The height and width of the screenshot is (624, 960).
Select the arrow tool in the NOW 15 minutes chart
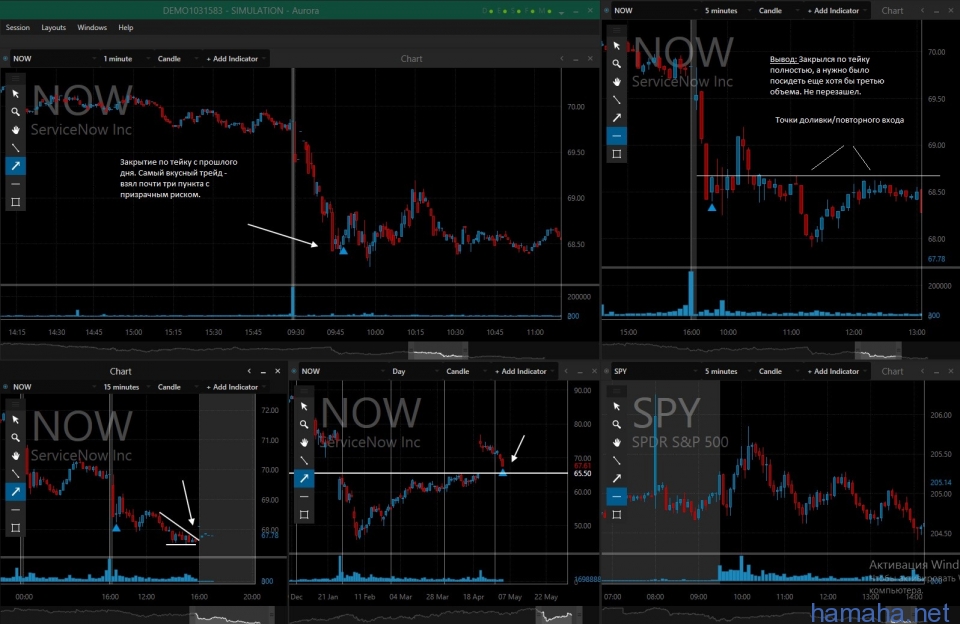16,491
